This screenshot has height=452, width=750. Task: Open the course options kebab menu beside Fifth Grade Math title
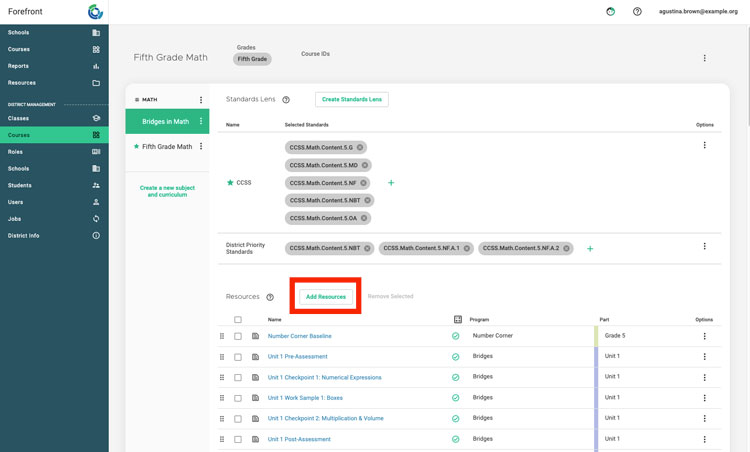click(x=705, y=58)
